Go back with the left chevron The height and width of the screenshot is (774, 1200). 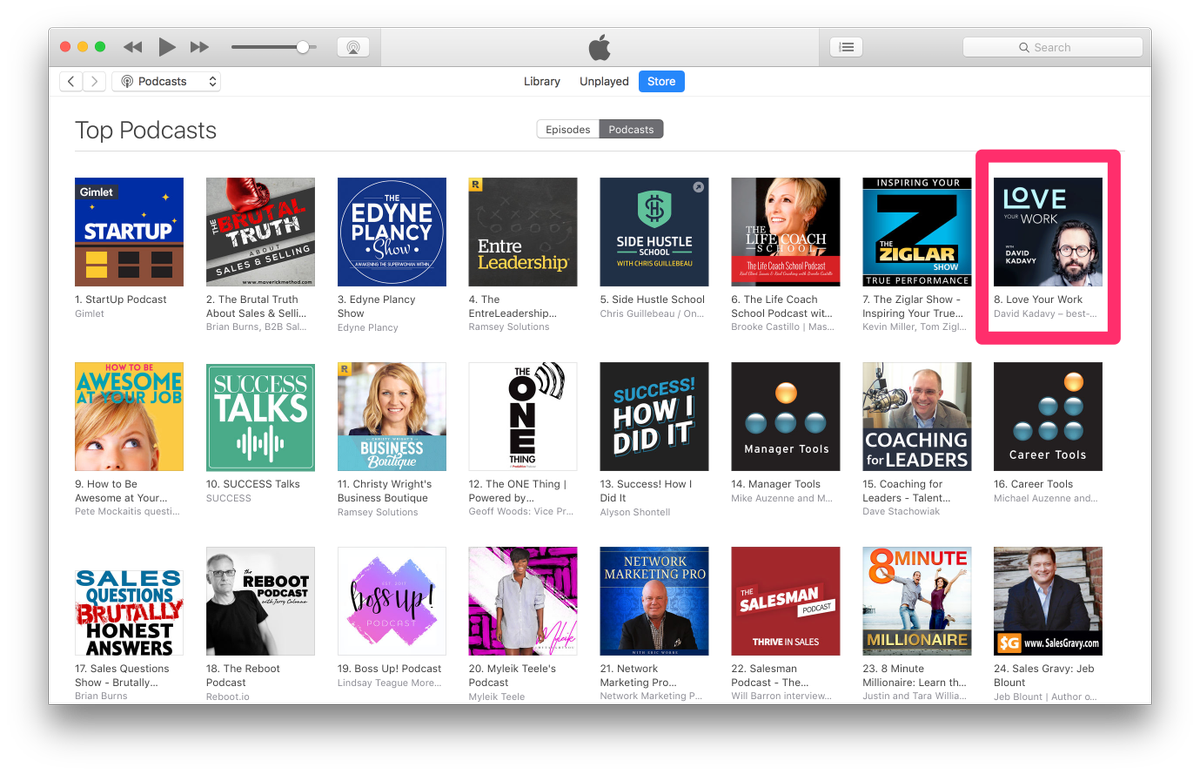(70, 82)
